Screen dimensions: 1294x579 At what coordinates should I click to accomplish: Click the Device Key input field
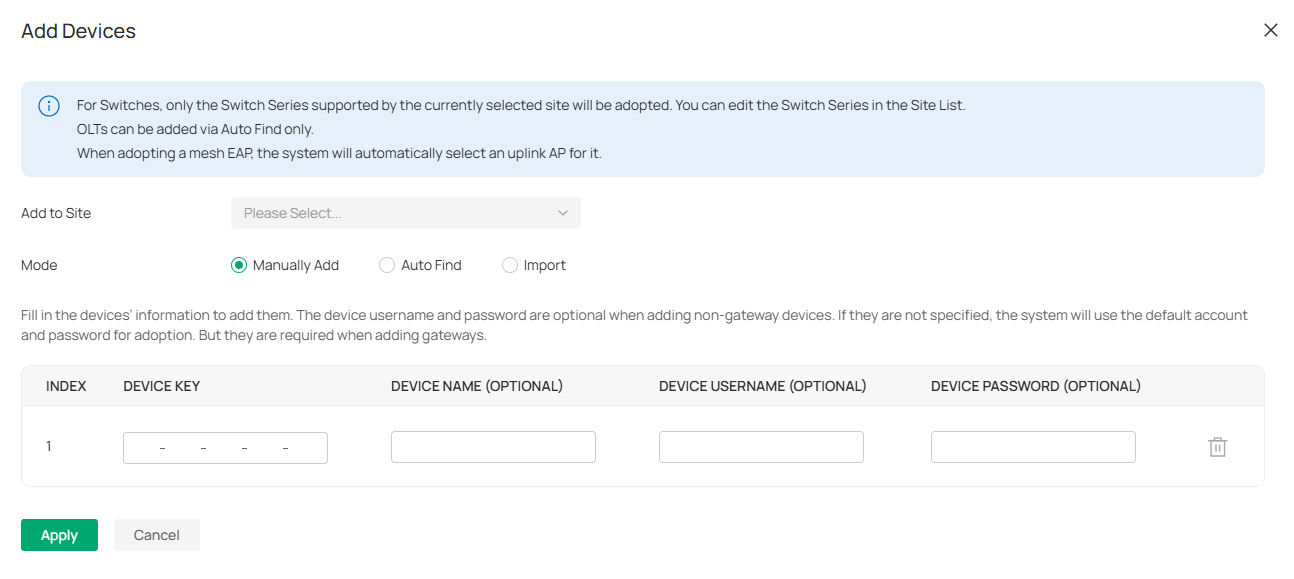[x=225, y=447]
